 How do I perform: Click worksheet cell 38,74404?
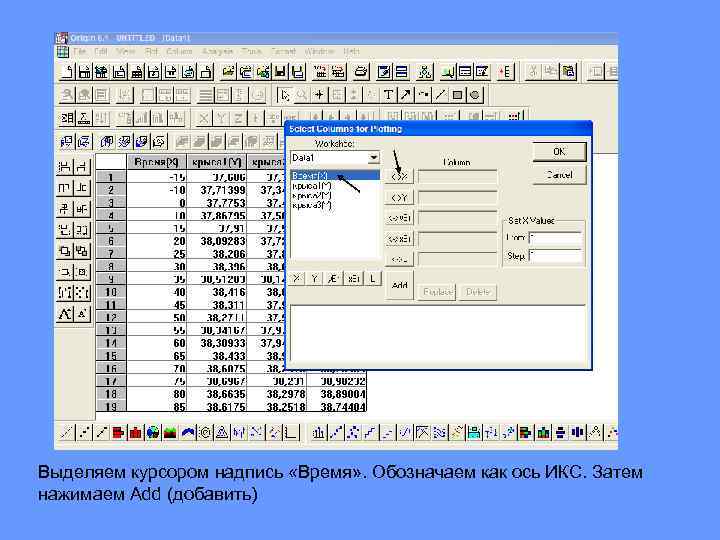[338, 406]
